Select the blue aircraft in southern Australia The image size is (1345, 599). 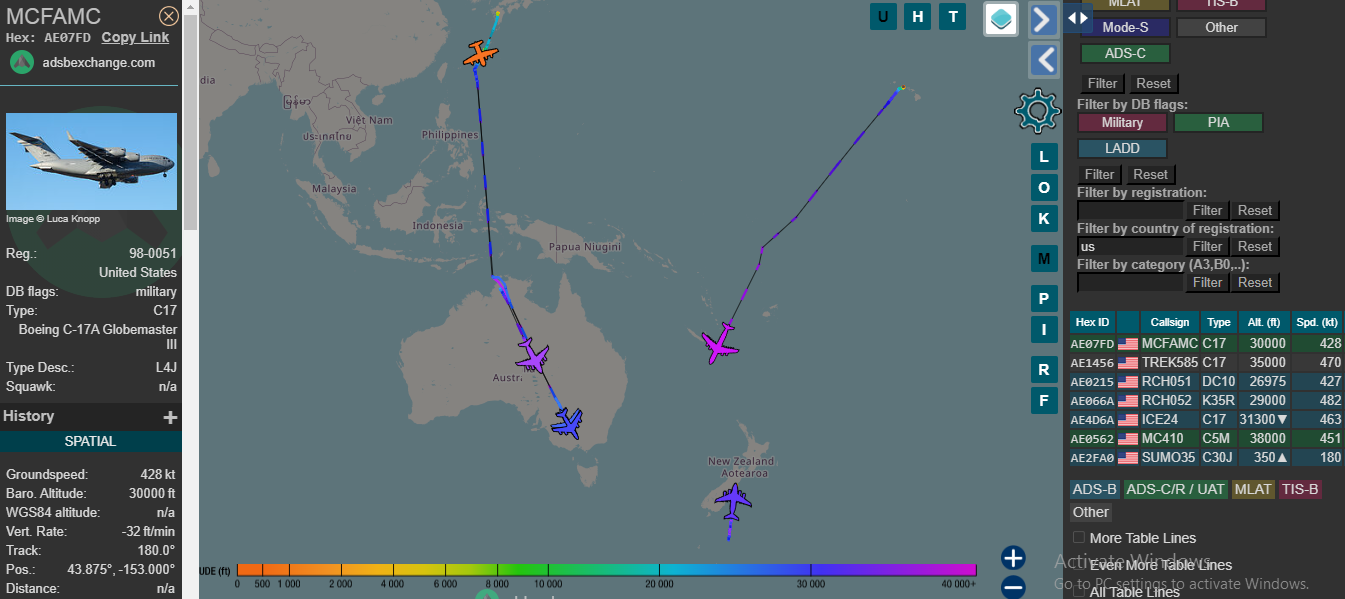[x=567, y=422]
